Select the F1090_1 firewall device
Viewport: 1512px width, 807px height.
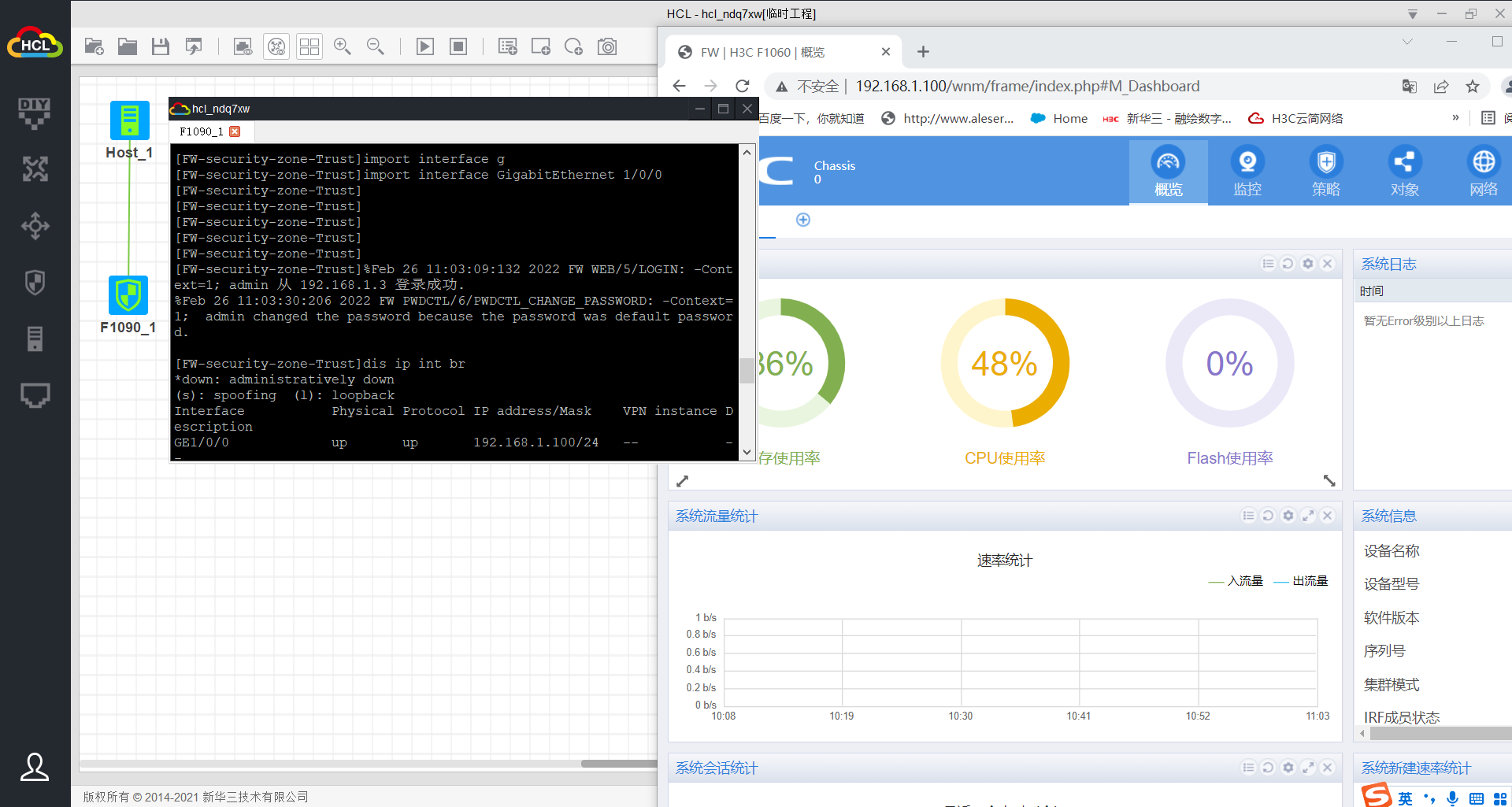click(128, 296)
